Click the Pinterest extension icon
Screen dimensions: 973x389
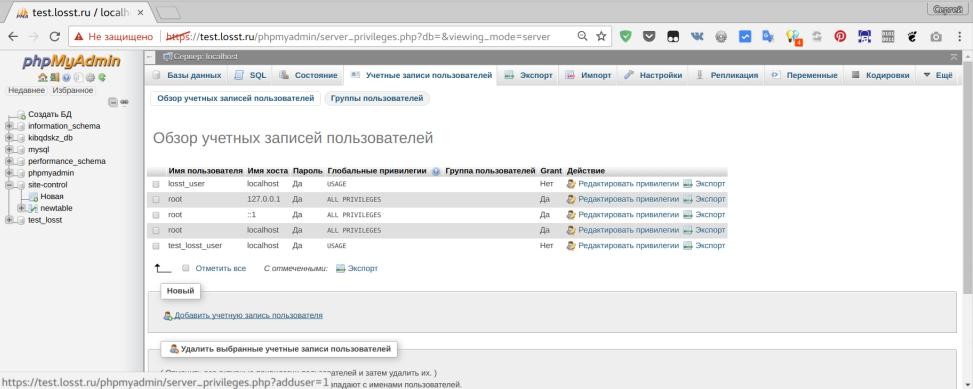click(x=840, y=37)
